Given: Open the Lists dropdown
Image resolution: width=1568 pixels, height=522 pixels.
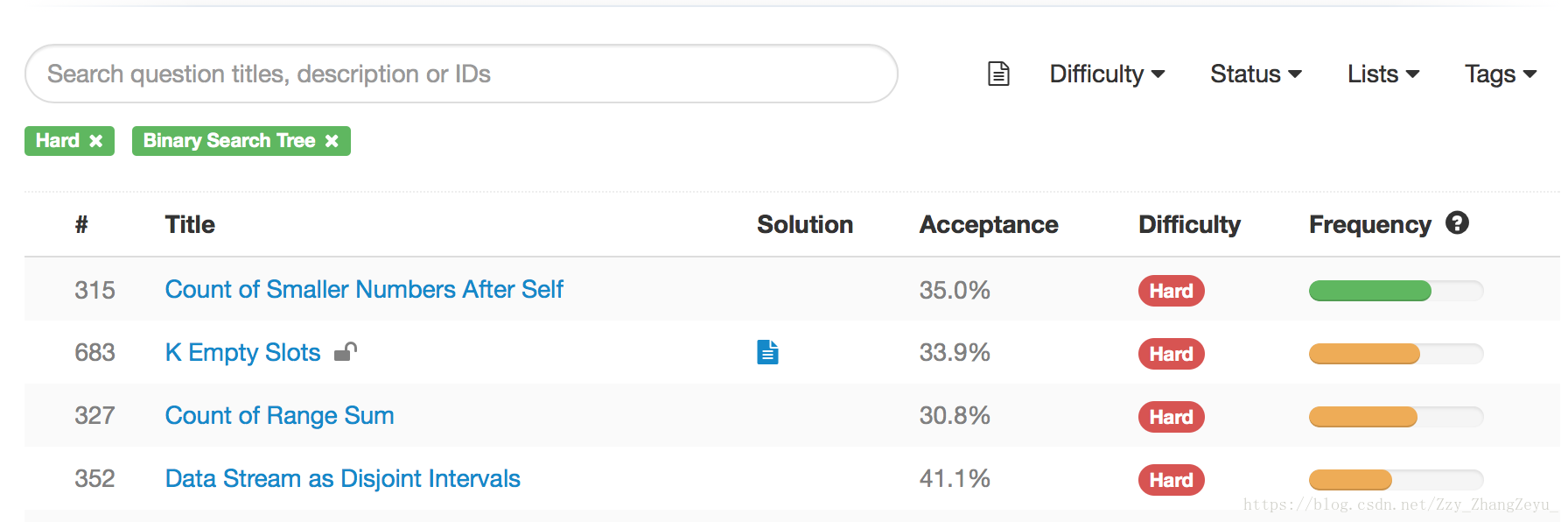Looking at the screenshot, I should click(1383, 74).
